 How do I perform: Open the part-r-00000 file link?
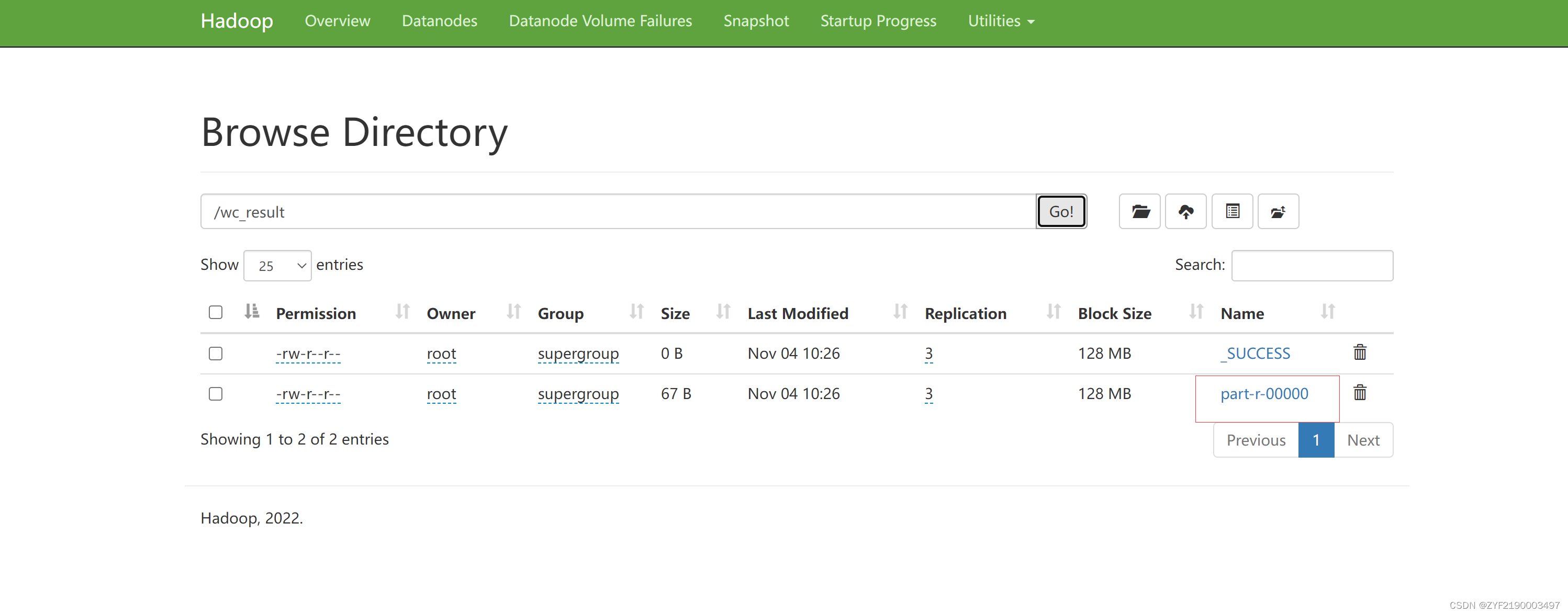(x=1263, y=394)
